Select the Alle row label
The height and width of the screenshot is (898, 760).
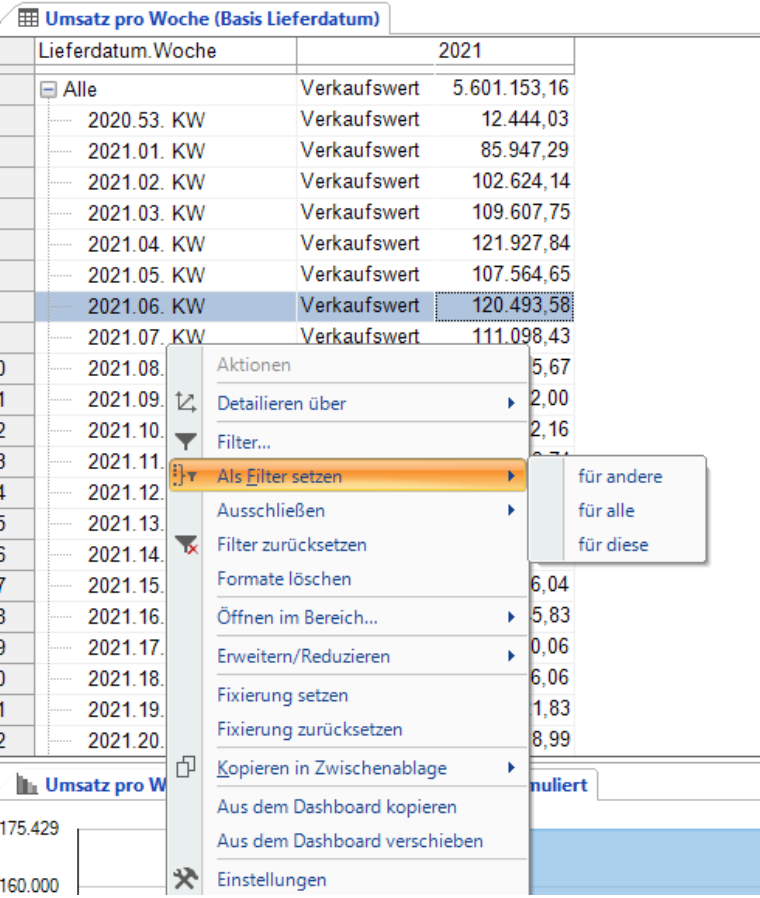tap(80, 89)
